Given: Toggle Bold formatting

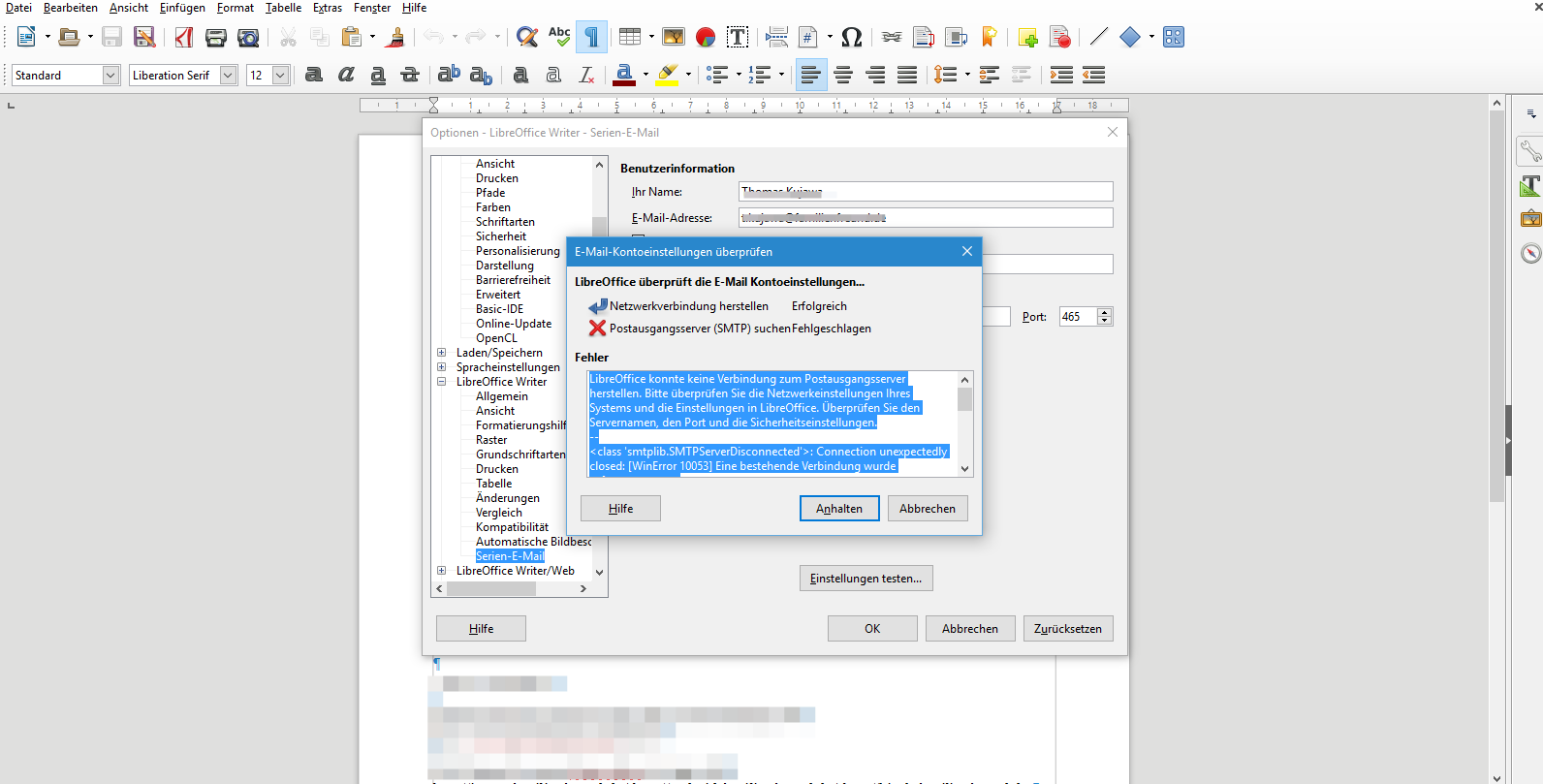Looking at the screenshot, I should (314, 75).
